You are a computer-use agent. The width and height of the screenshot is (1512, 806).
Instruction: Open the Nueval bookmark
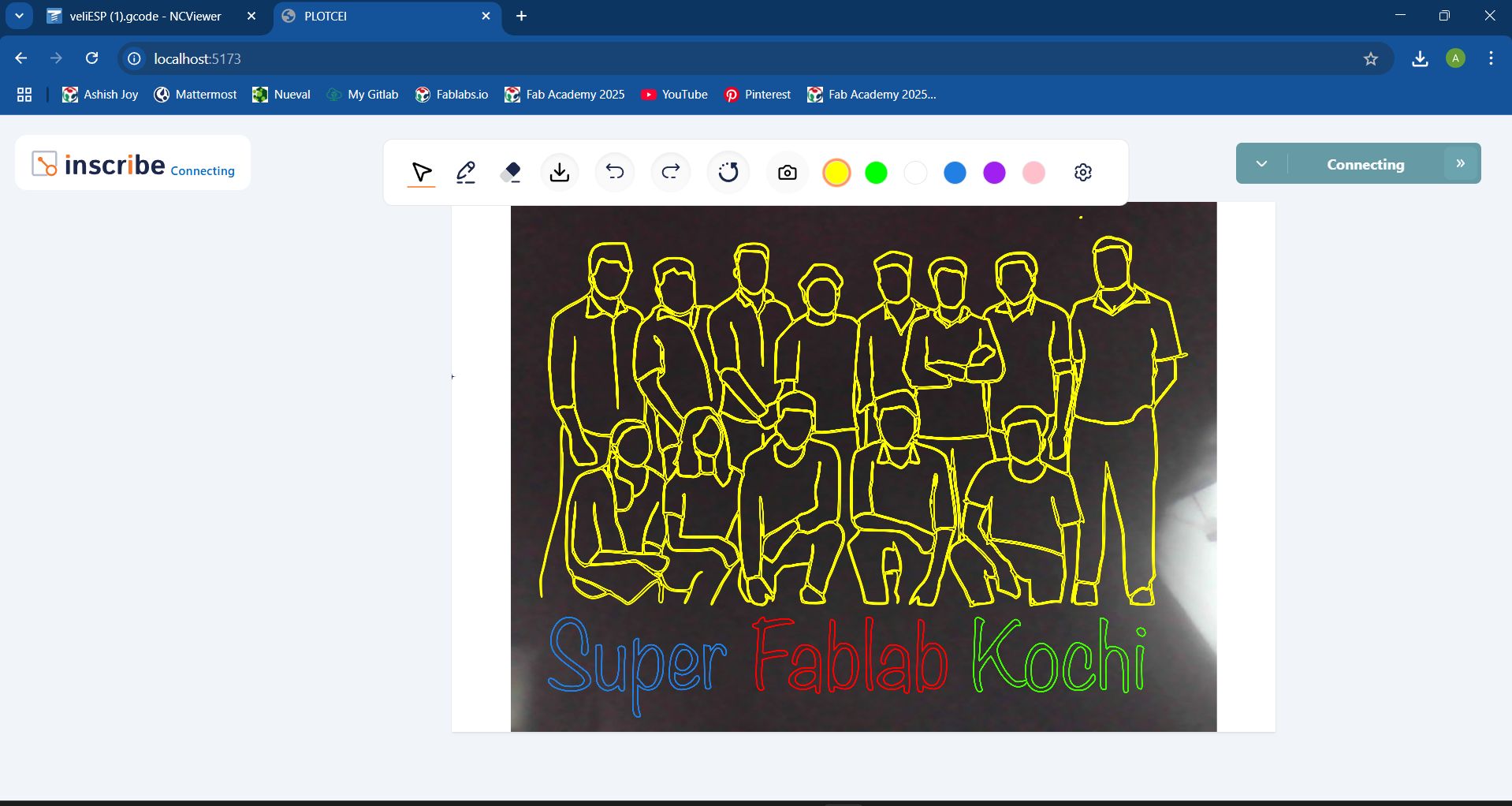click(281, 95)
